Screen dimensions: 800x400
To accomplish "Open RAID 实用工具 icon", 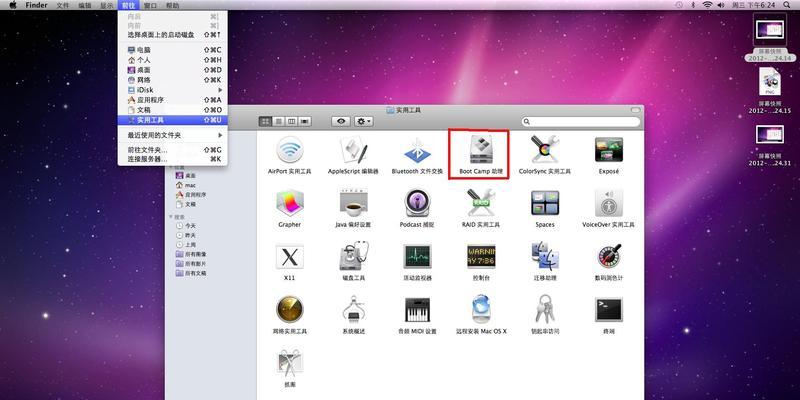I will point(481,203).
